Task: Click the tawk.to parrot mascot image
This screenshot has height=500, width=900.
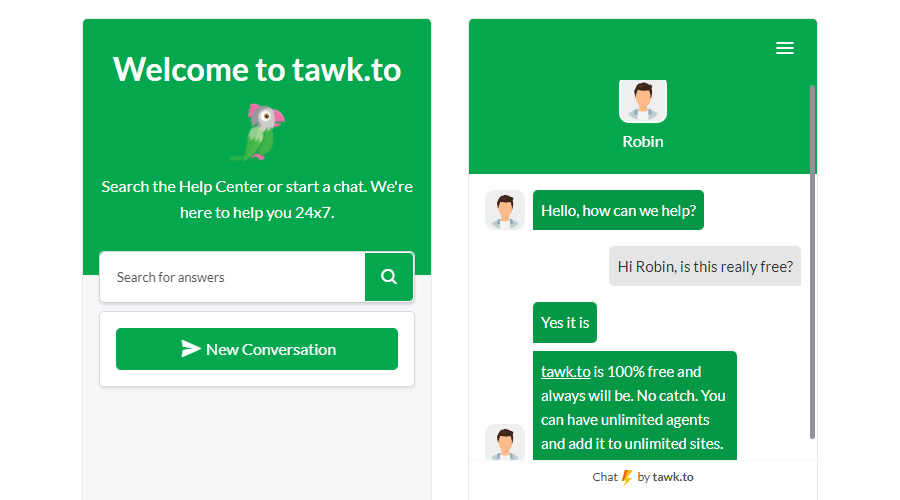Action: 258,132
